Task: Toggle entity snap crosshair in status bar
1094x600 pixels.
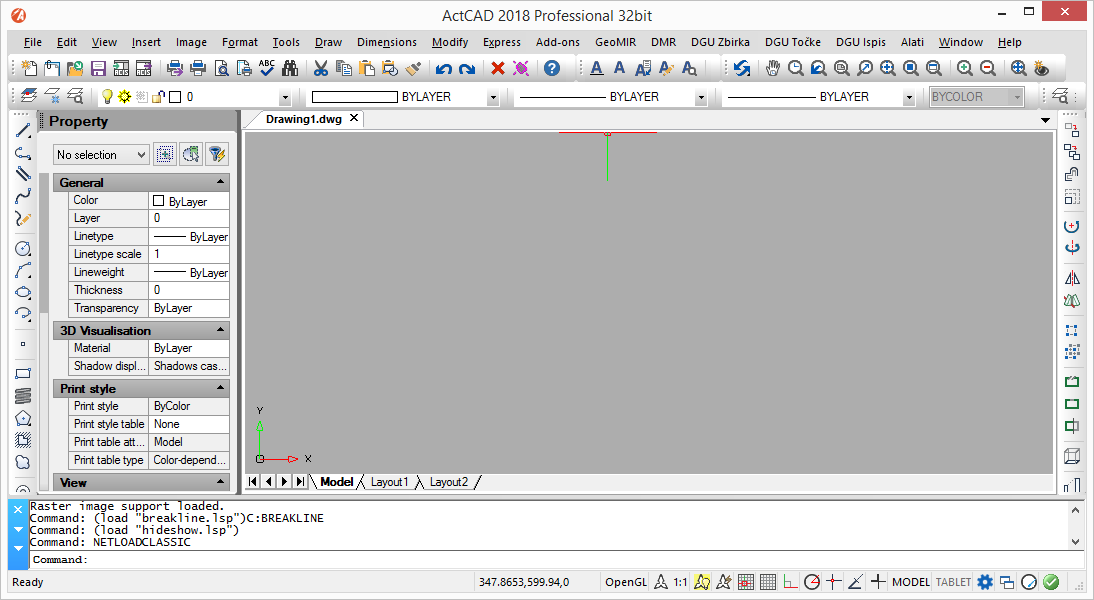Action: 834,582
